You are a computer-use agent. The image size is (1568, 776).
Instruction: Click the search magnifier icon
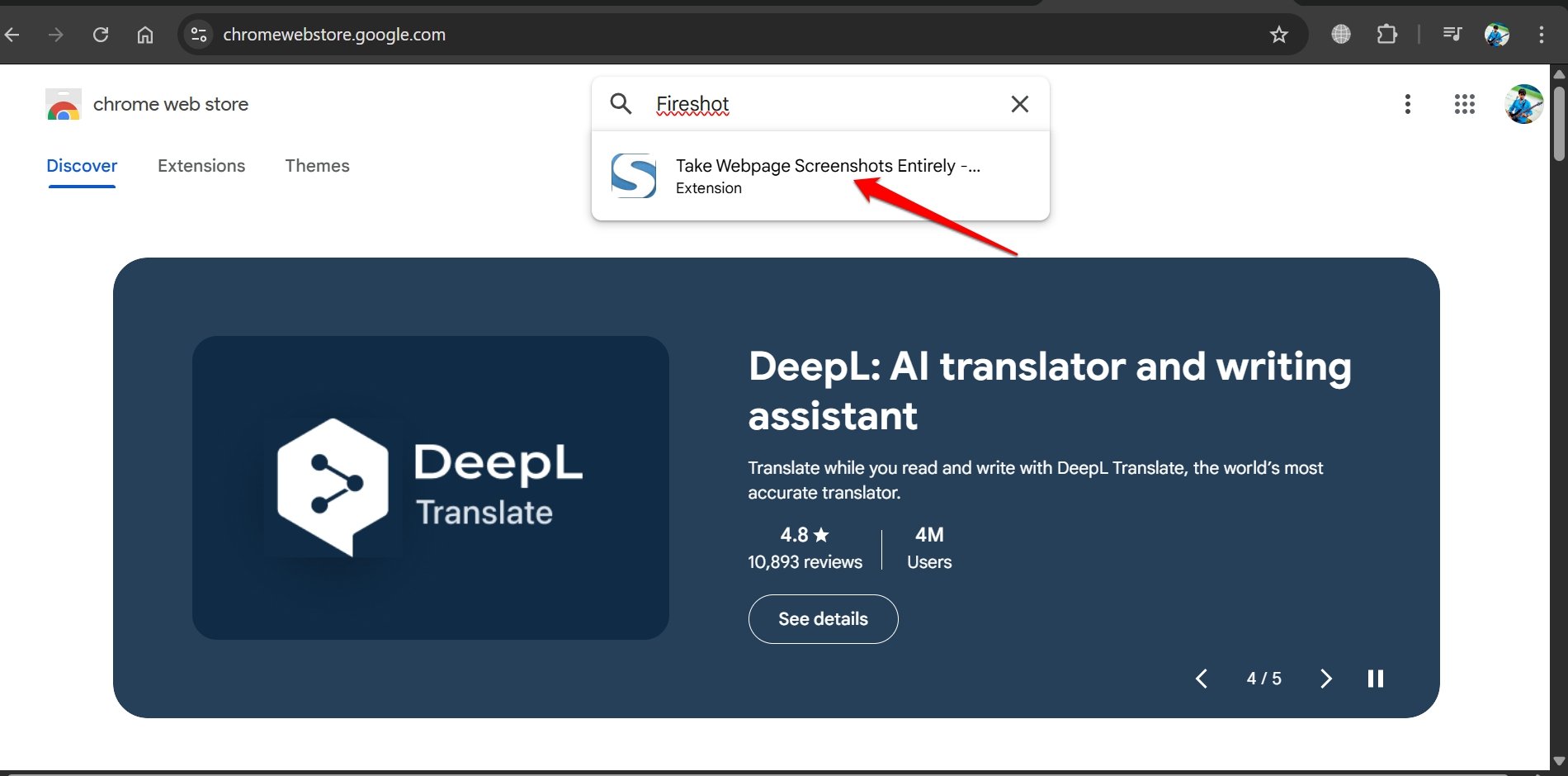[621, 104]
